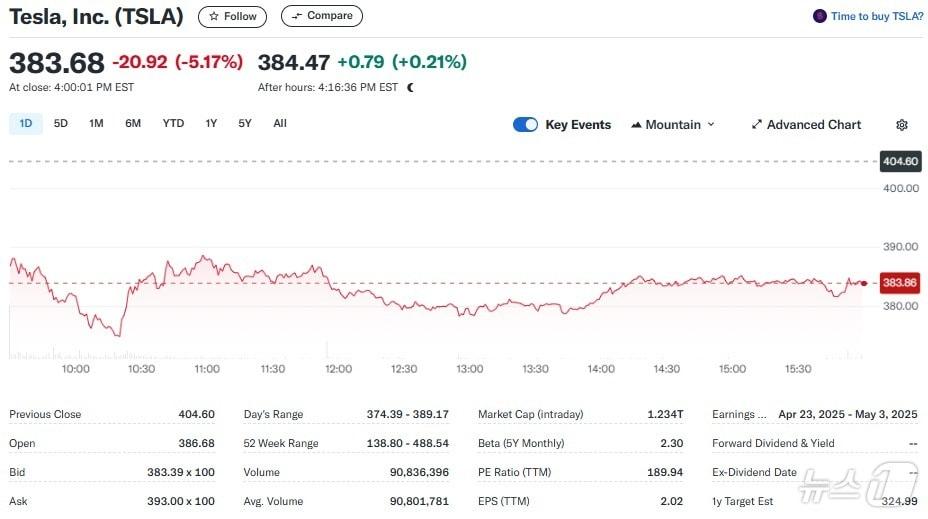Open chart settings gear icon

coord(901,125)
